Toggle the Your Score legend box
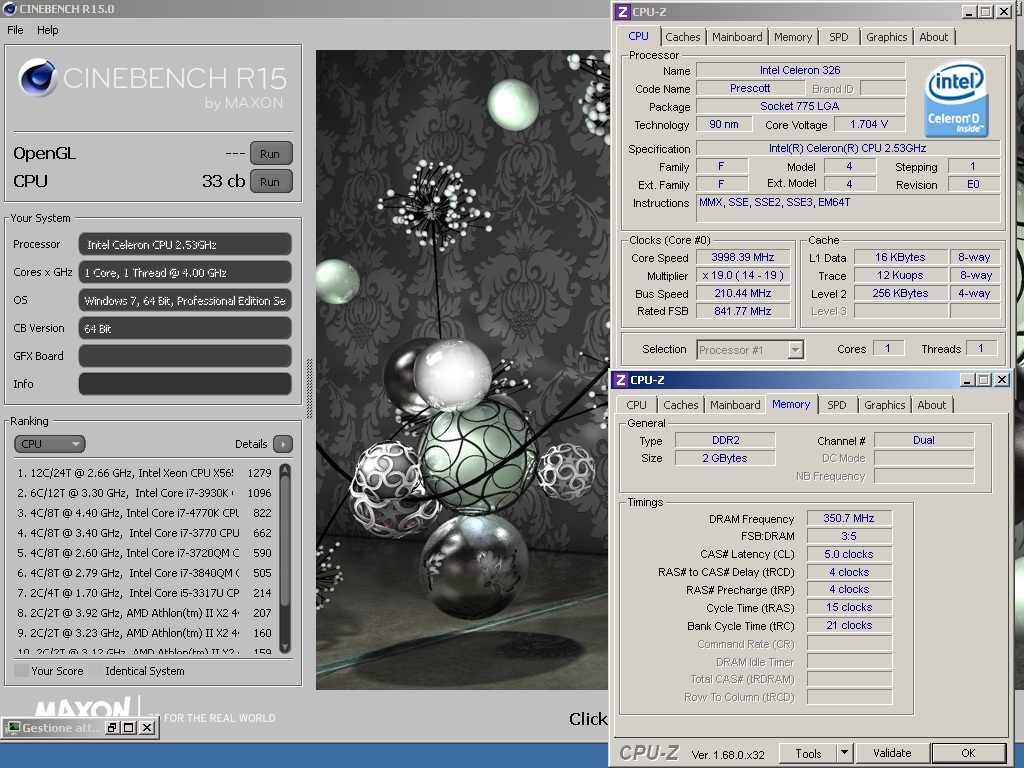The height and width of the screenshot is (768, 1024). click(21, 671)
